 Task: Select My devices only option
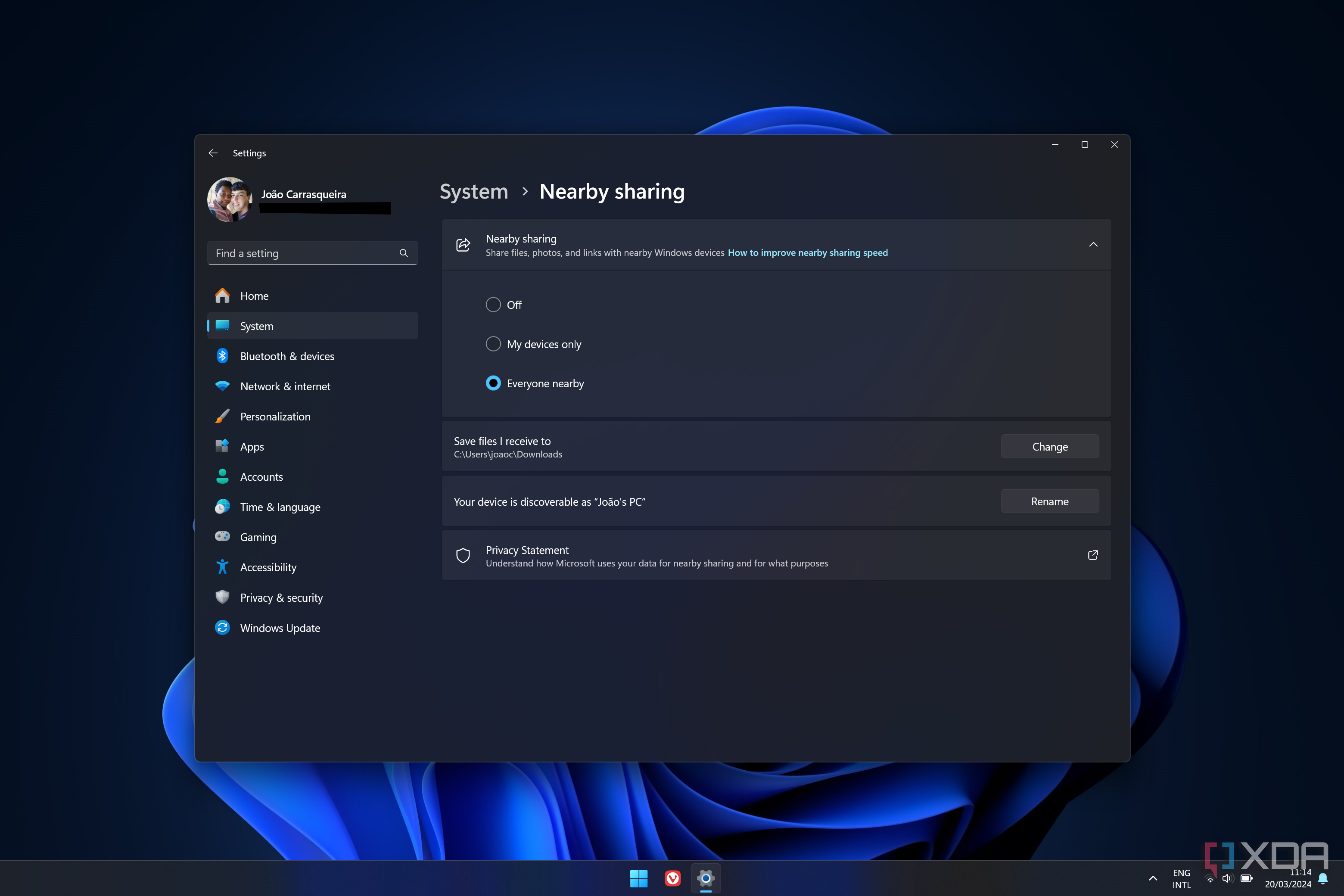point(493,344)
